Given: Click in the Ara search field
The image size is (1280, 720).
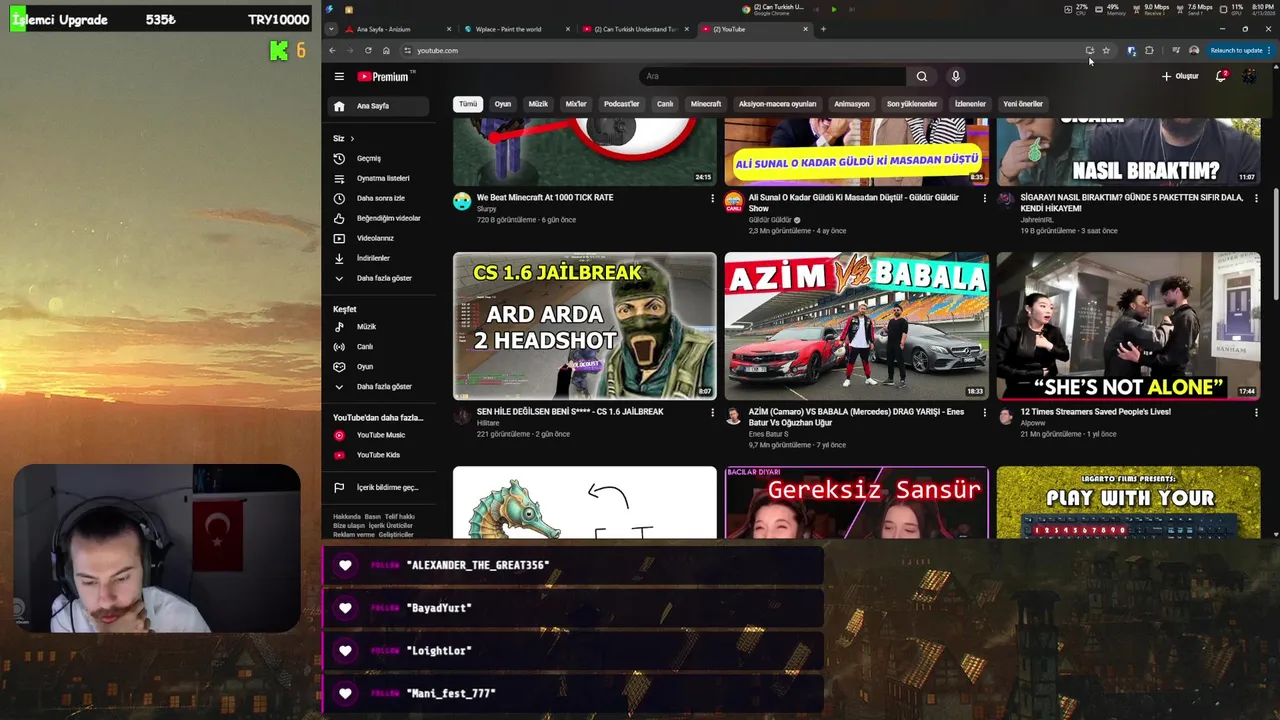Looking at the screenshot, I should (x=772, y=76).
